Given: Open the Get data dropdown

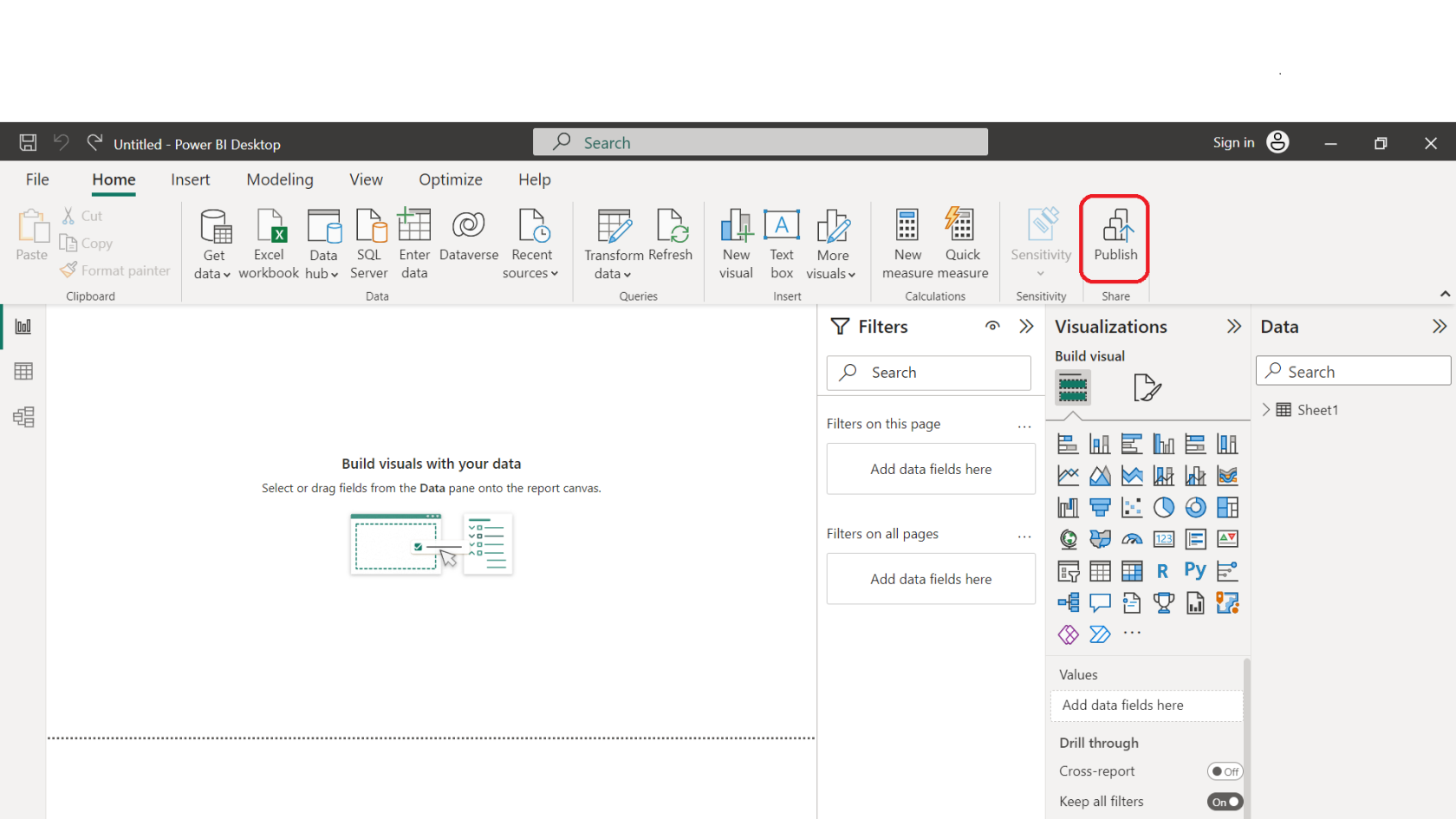Looking at the screenshot, I should [x=213, y=264].
